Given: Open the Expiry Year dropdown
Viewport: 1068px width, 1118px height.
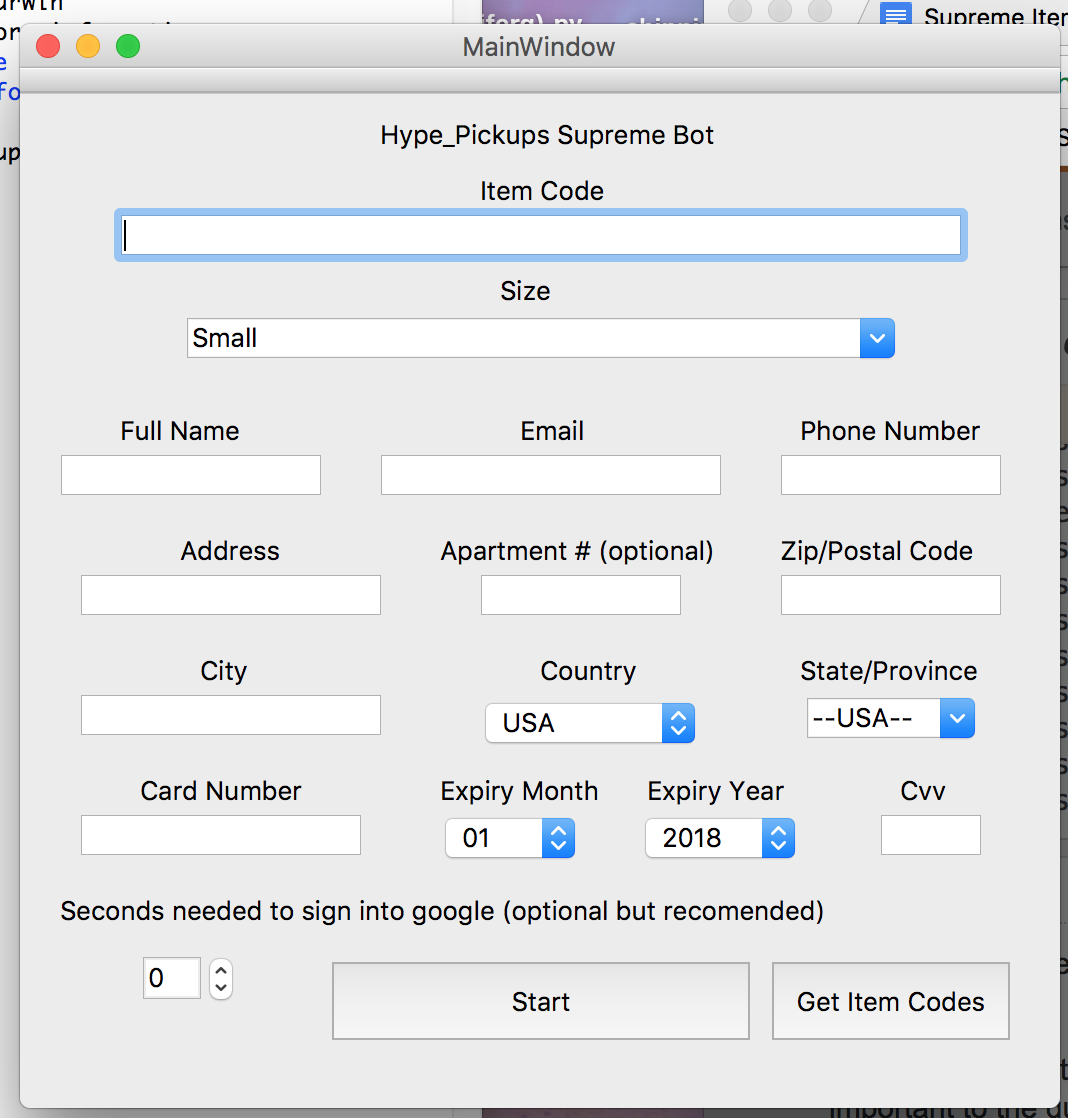Looking at the screenshot, I should tap(720, 838).
